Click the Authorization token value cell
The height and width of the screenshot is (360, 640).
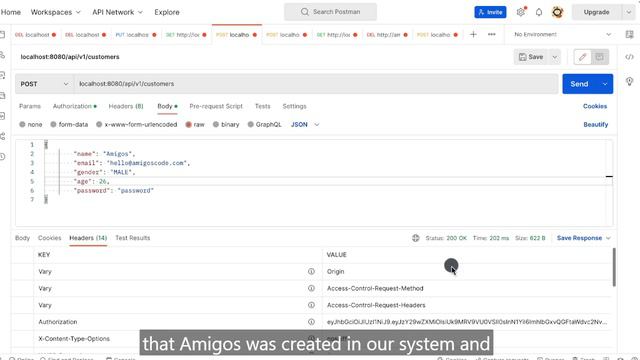pyautogui.click(x=467, y=322)
